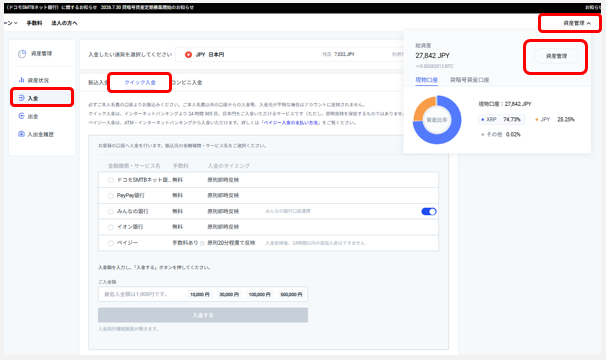Select the 入金 deposit icon in sidebar
The width and height of the screenshot is (606, 360).
tap(22, 98)
